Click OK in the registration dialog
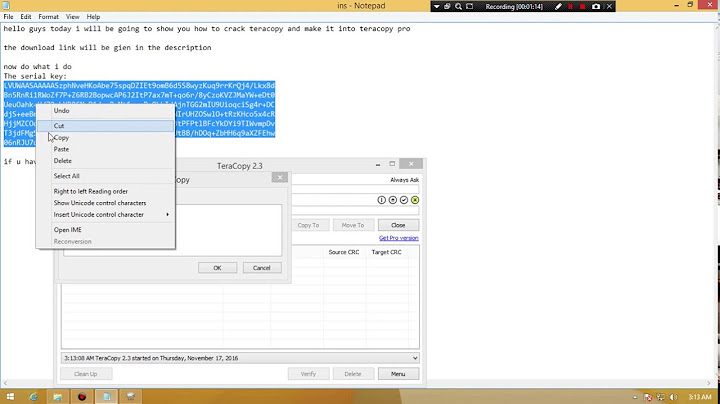The width and height of the screenshot is (720, 404). tap(217, 268)
